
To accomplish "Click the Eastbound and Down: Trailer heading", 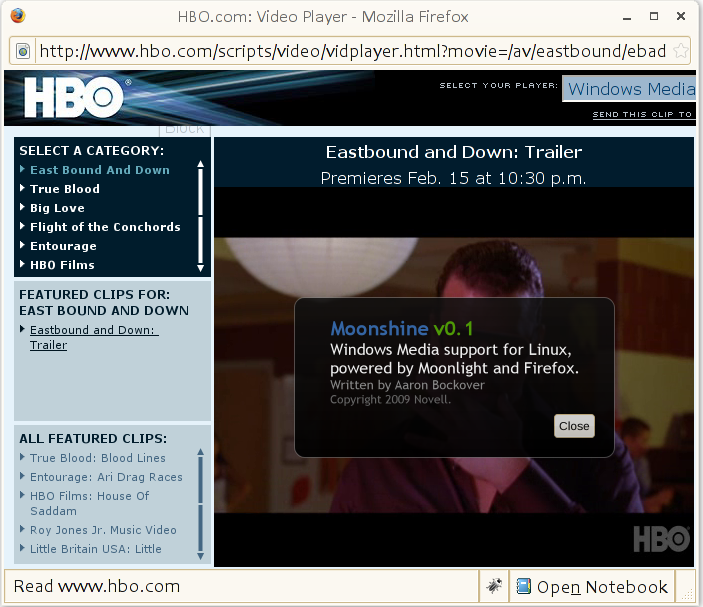I will [454, 152].
